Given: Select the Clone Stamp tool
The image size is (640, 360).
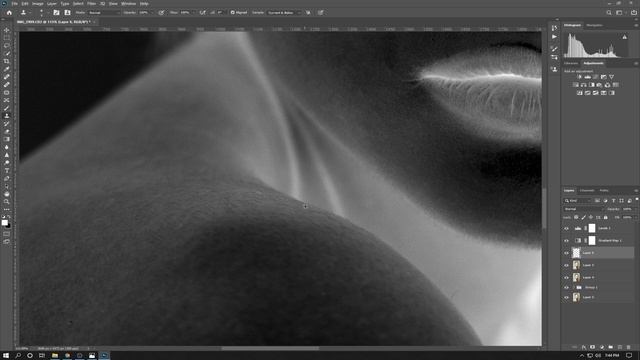Looking at the screenshot, I should click(7, 116).
